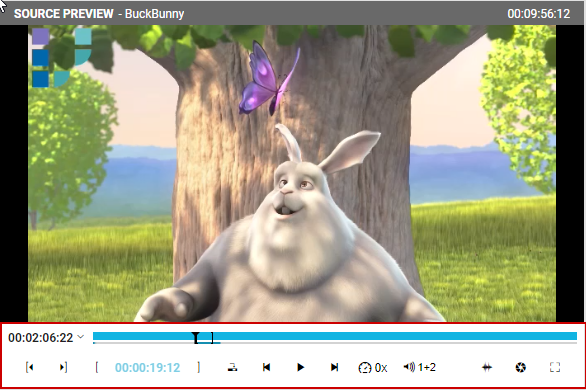Click the playhead marker on the seek bar
The height and width of the screenshot is (390, 586).
(196, 337)
